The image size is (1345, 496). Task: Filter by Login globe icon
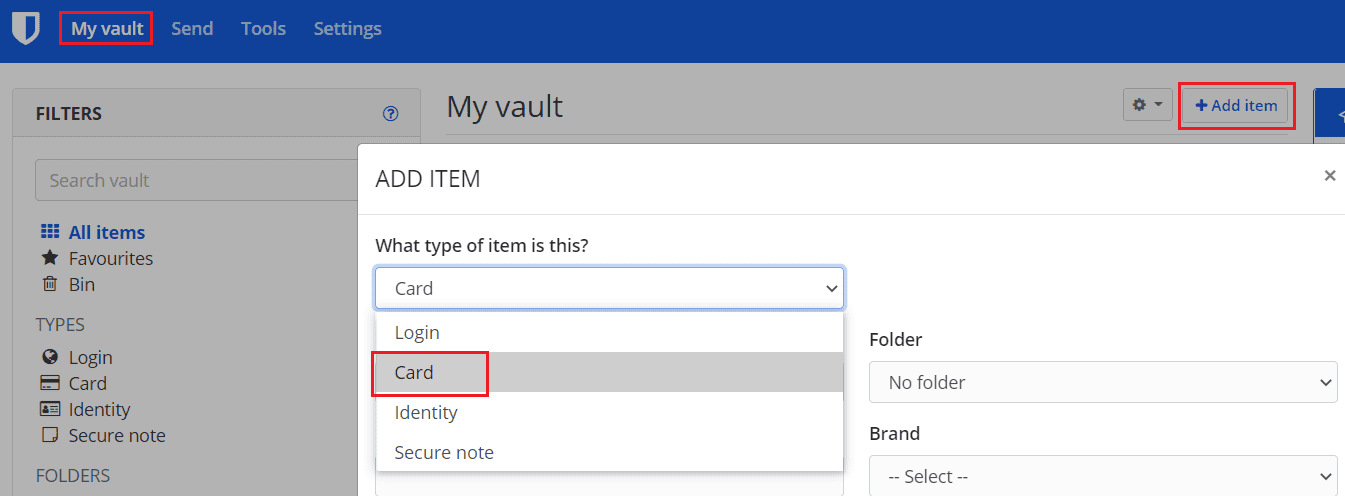[50, 357]
